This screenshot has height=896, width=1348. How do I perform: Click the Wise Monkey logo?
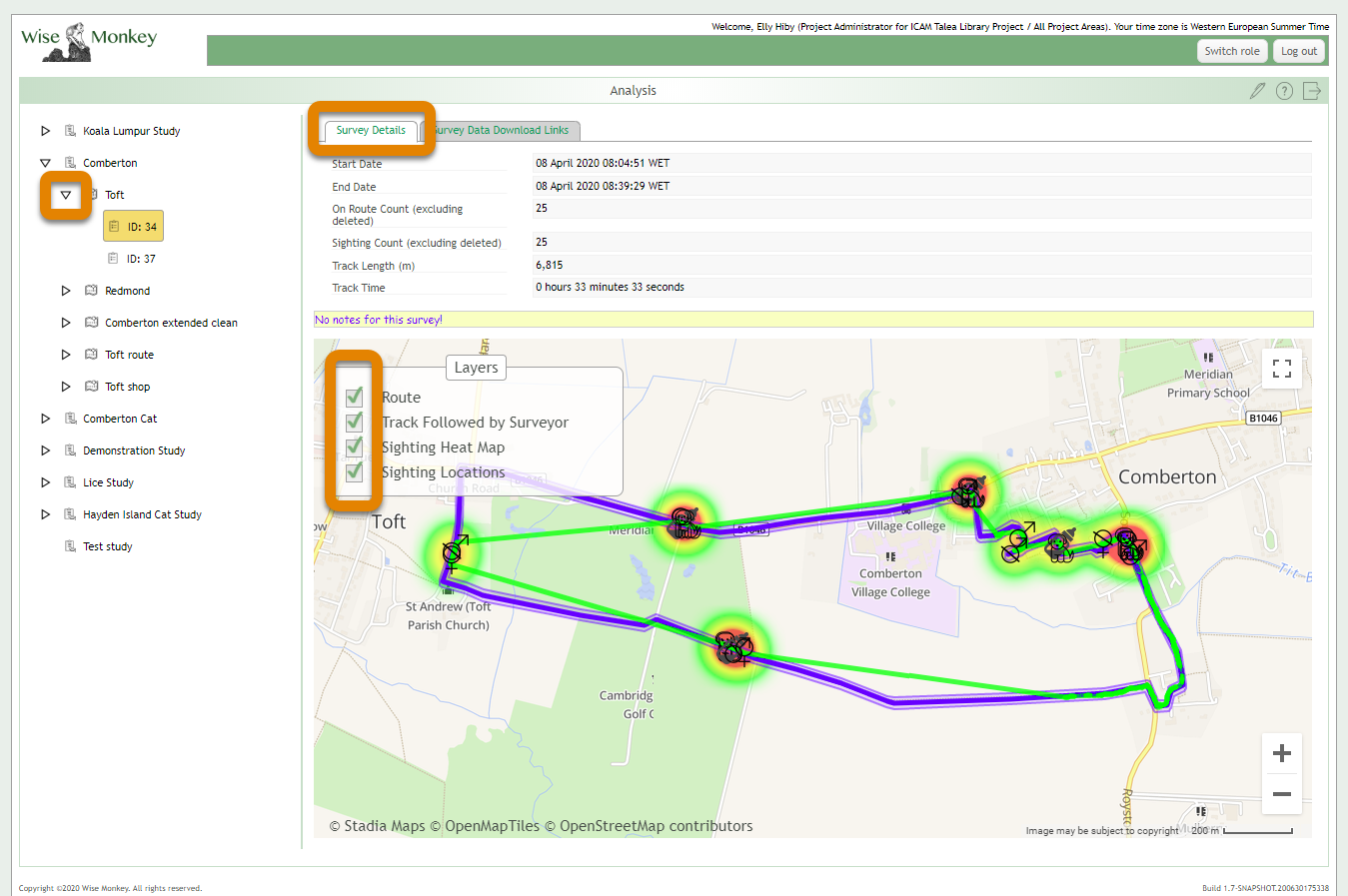(x=89, y=42)
